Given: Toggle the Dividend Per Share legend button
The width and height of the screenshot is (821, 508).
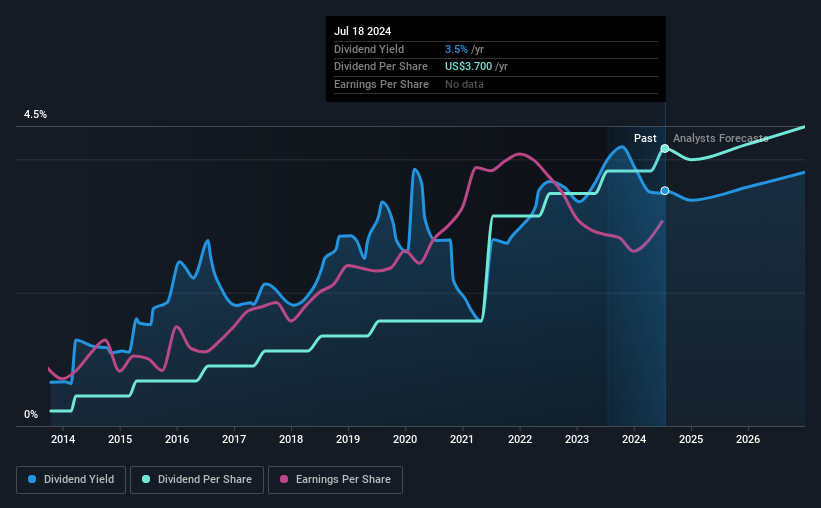Looking at the screenshot, I should click(197, 480).
